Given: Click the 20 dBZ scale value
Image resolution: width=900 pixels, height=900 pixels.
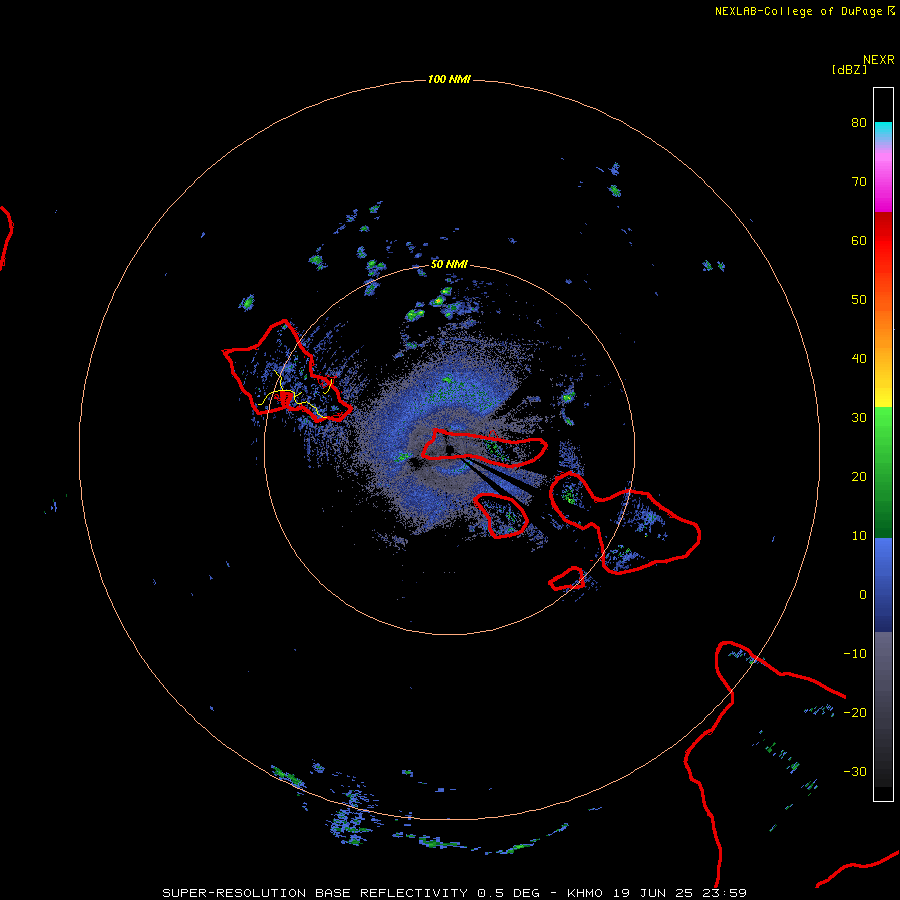Looking at the screenshot, I should (859, 477).
